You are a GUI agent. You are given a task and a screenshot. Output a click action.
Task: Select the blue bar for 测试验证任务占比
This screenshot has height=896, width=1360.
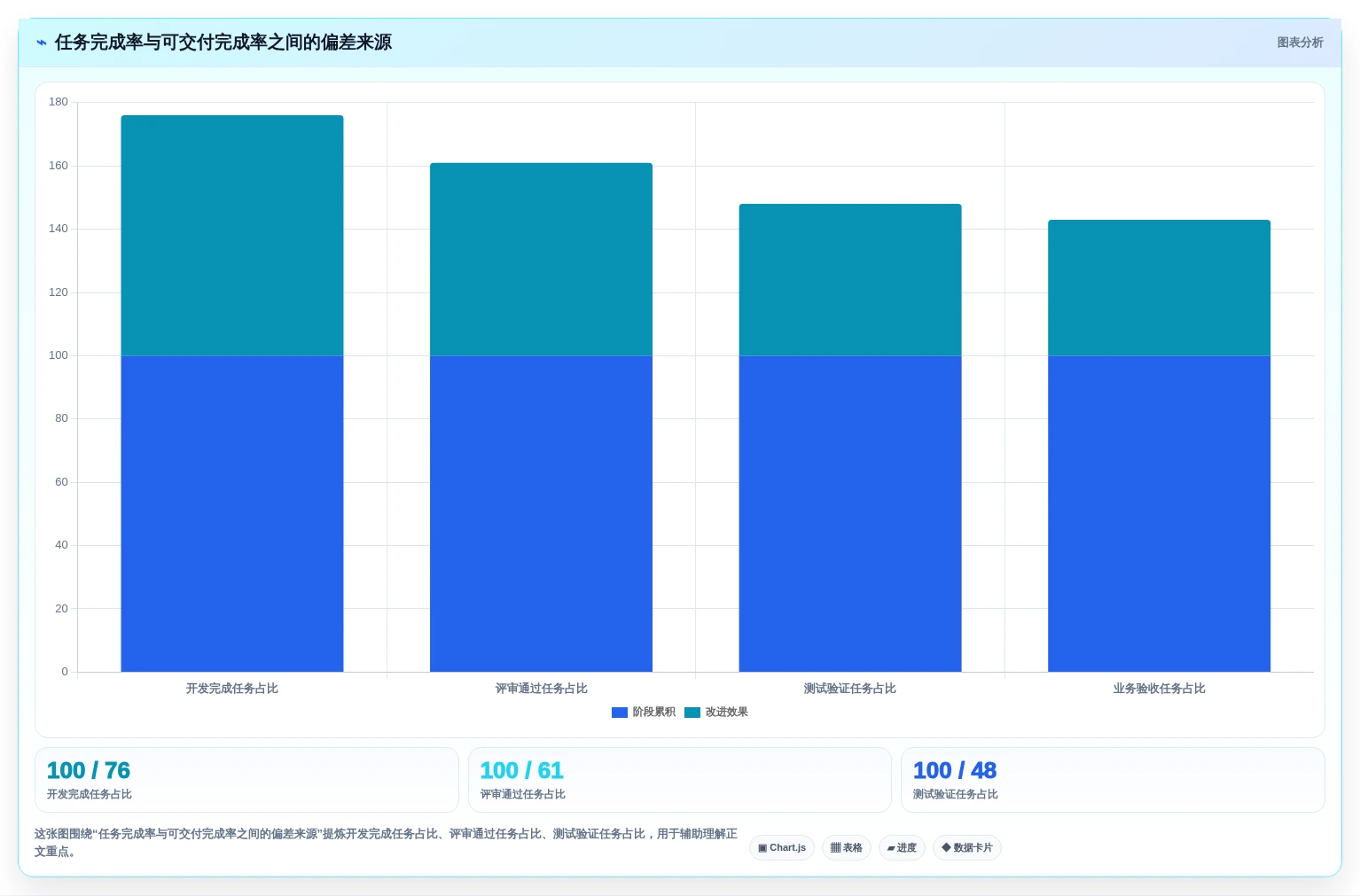click(x=850, y=514)
